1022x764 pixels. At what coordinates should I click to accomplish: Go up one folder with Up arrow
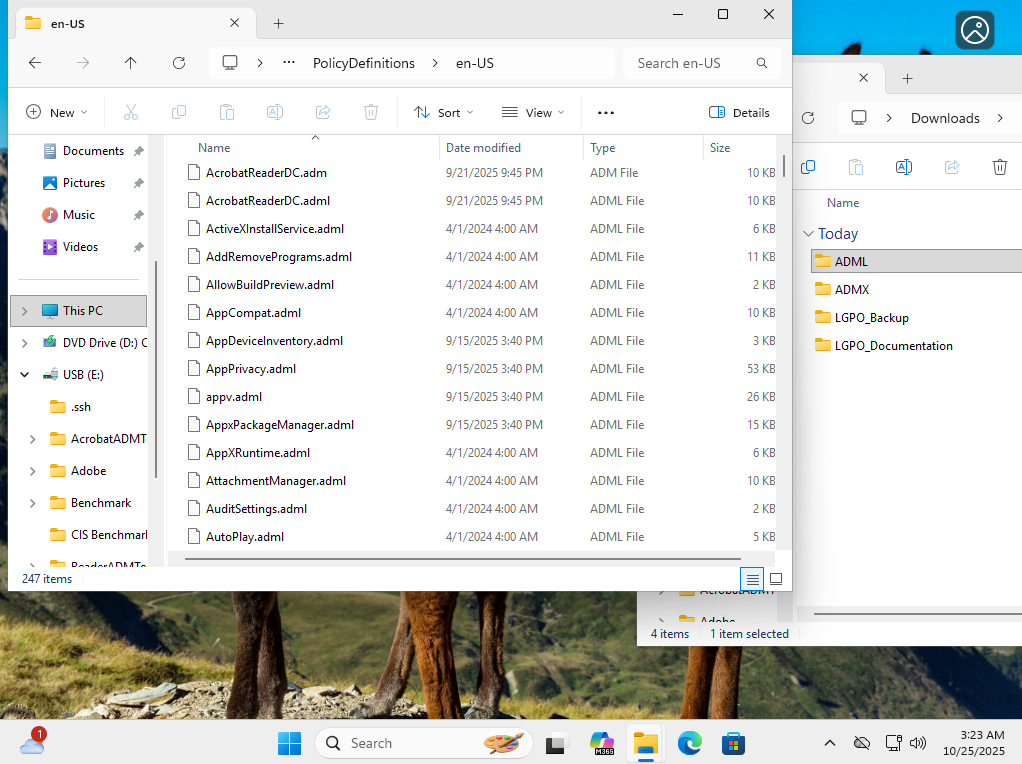[131, 63]
